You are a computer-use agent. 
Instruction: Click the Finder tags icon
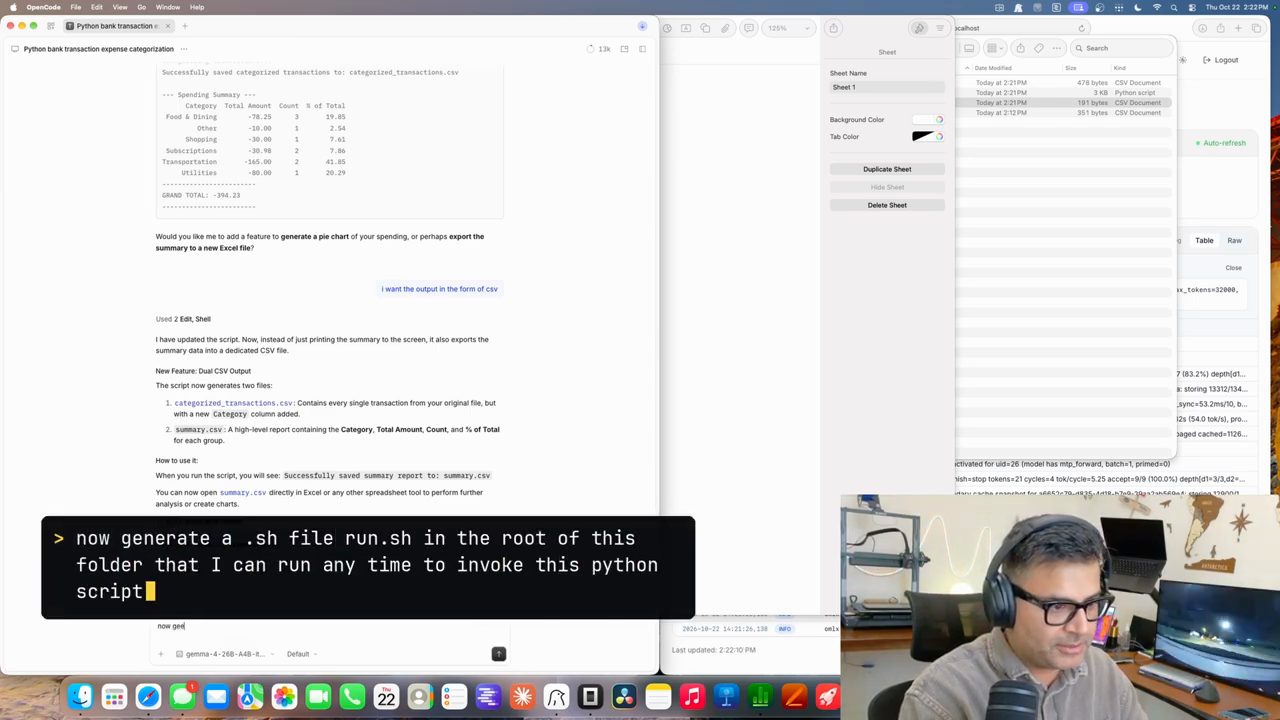[1039, 48]
